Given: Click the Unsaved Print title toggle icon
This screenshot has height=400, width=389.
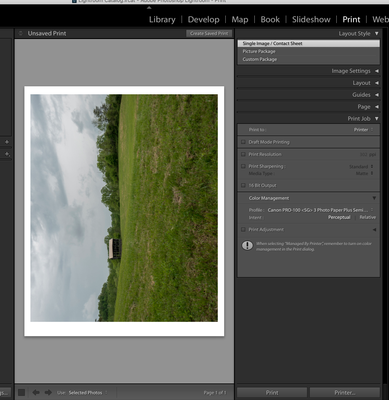Looking at the screenshot, I should [x=21, y=33].
